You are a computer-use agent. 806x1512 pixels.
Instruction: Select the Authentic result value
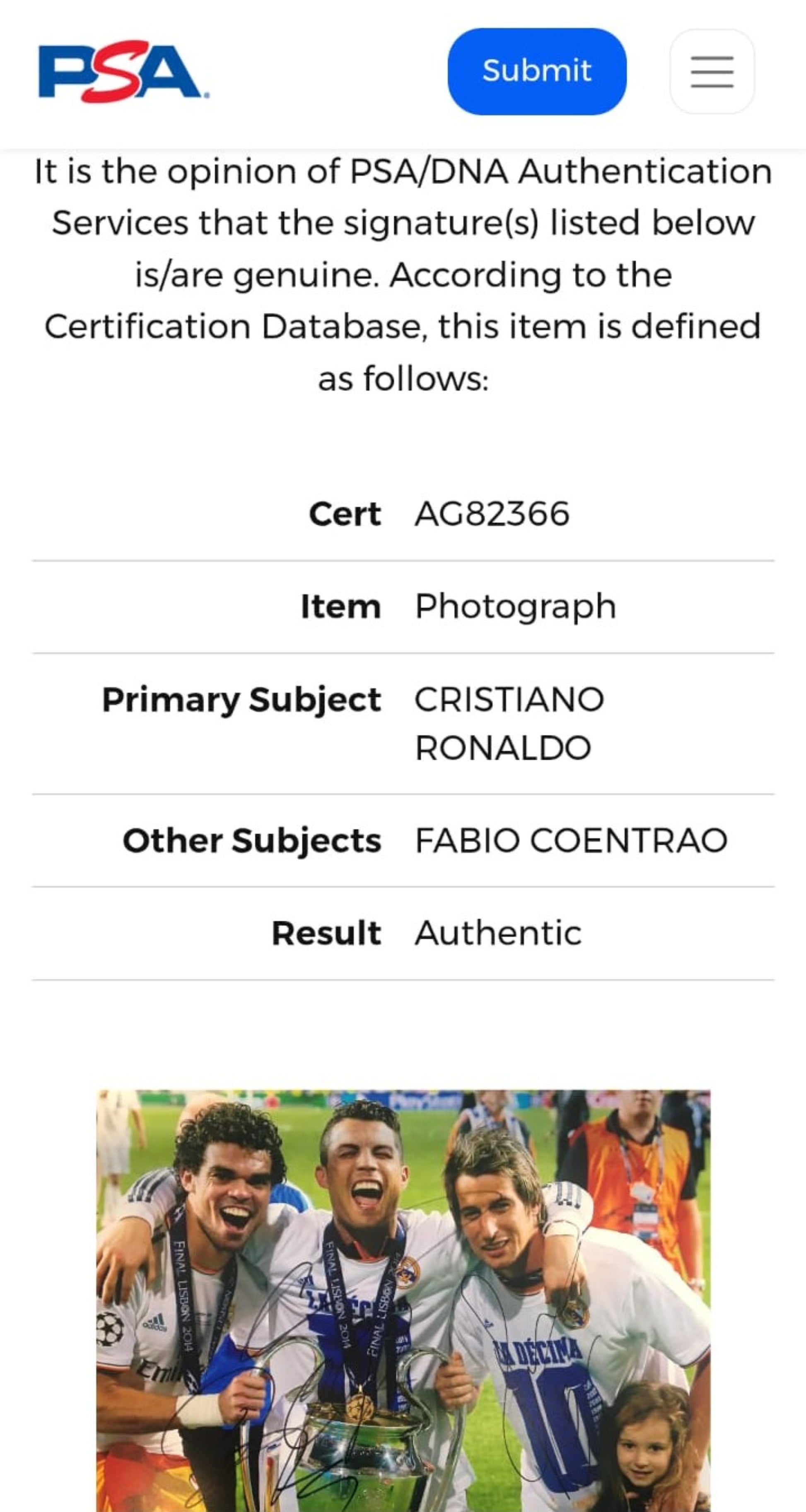498,933
